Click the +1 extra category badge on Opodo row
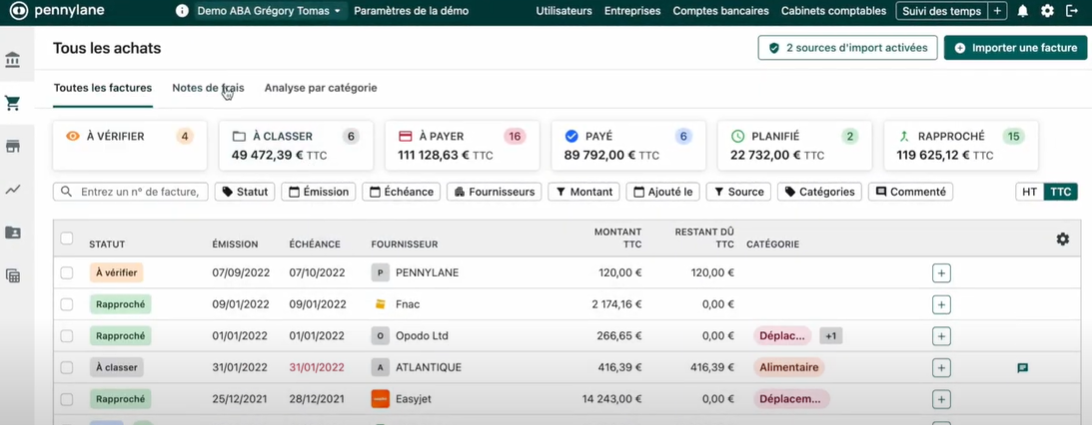This screenshot has height=425, width=1092. (x=831, y=336)
